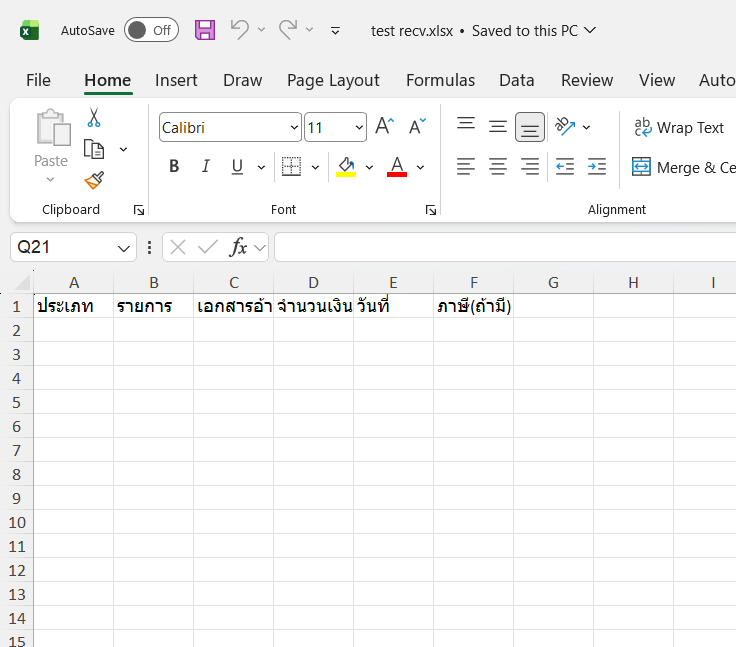The image size is (736, 647).
Task: Click the Paste clipboard icon
Action: coord(53,128)
